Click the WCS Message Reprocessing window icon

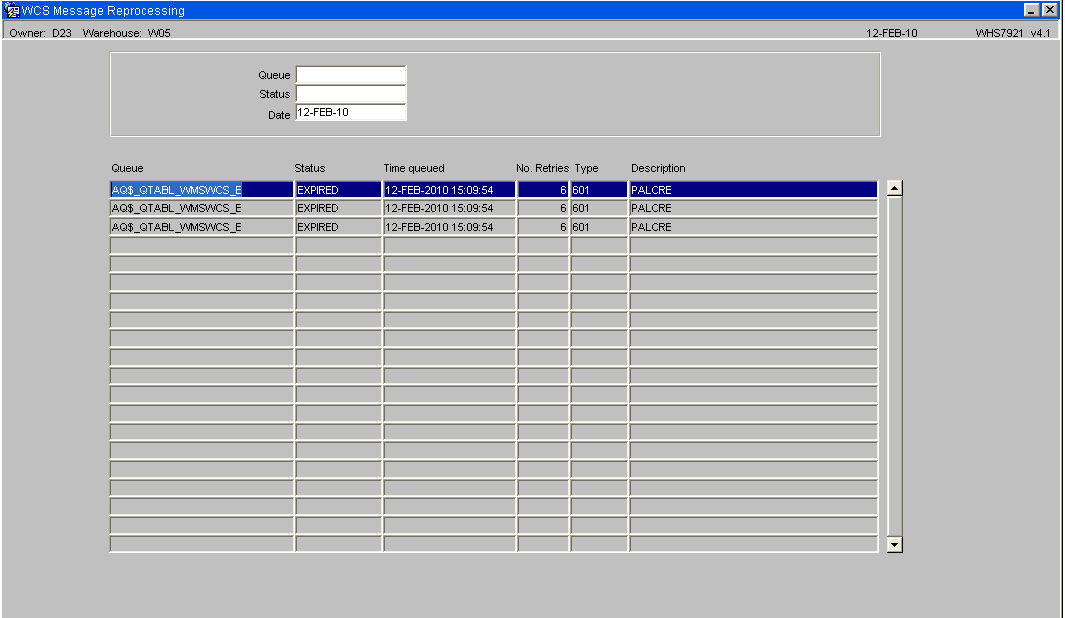[x=12, y=10]
